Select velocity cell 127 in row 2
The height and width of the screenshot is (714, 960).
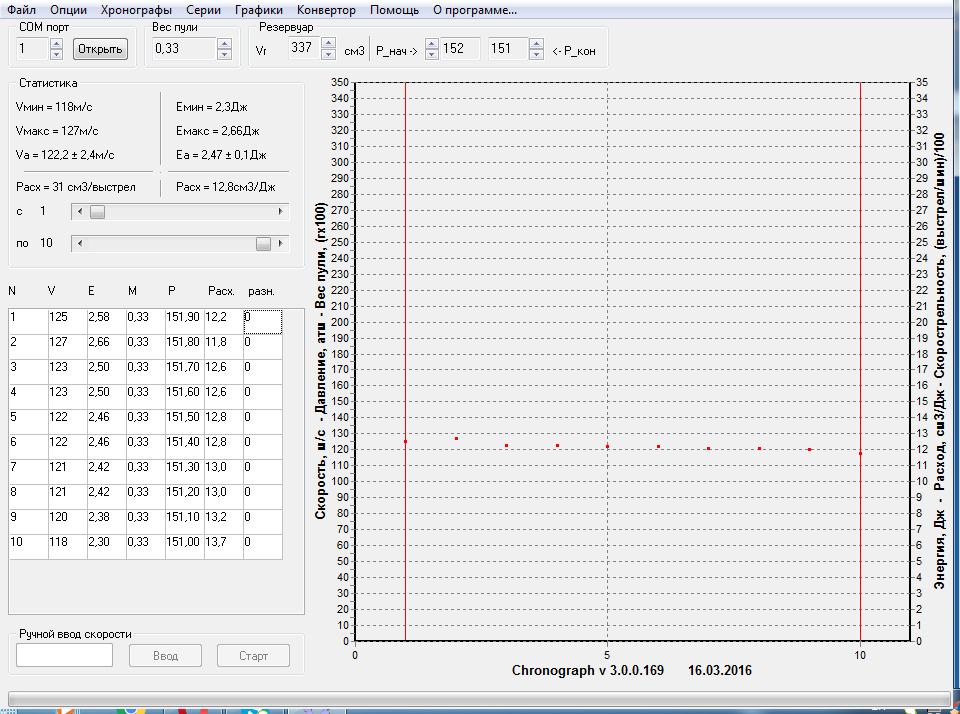coord(66,342)
